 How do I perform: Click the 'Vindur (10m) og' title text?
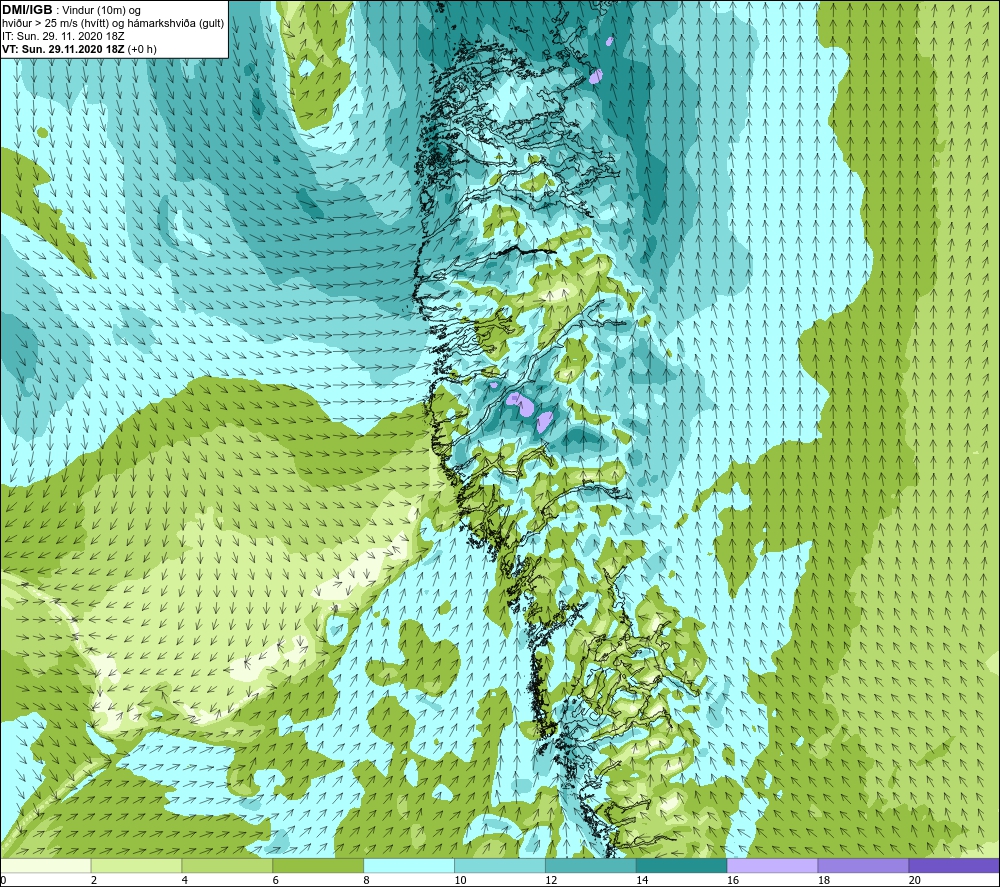(x=102, y=11)
